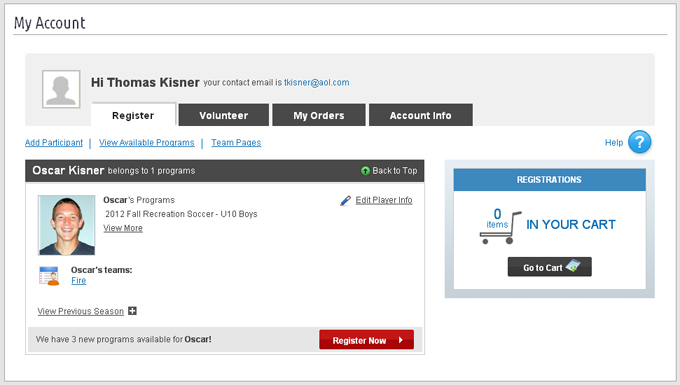Switch to the Register tab

(x=133, y=115)
